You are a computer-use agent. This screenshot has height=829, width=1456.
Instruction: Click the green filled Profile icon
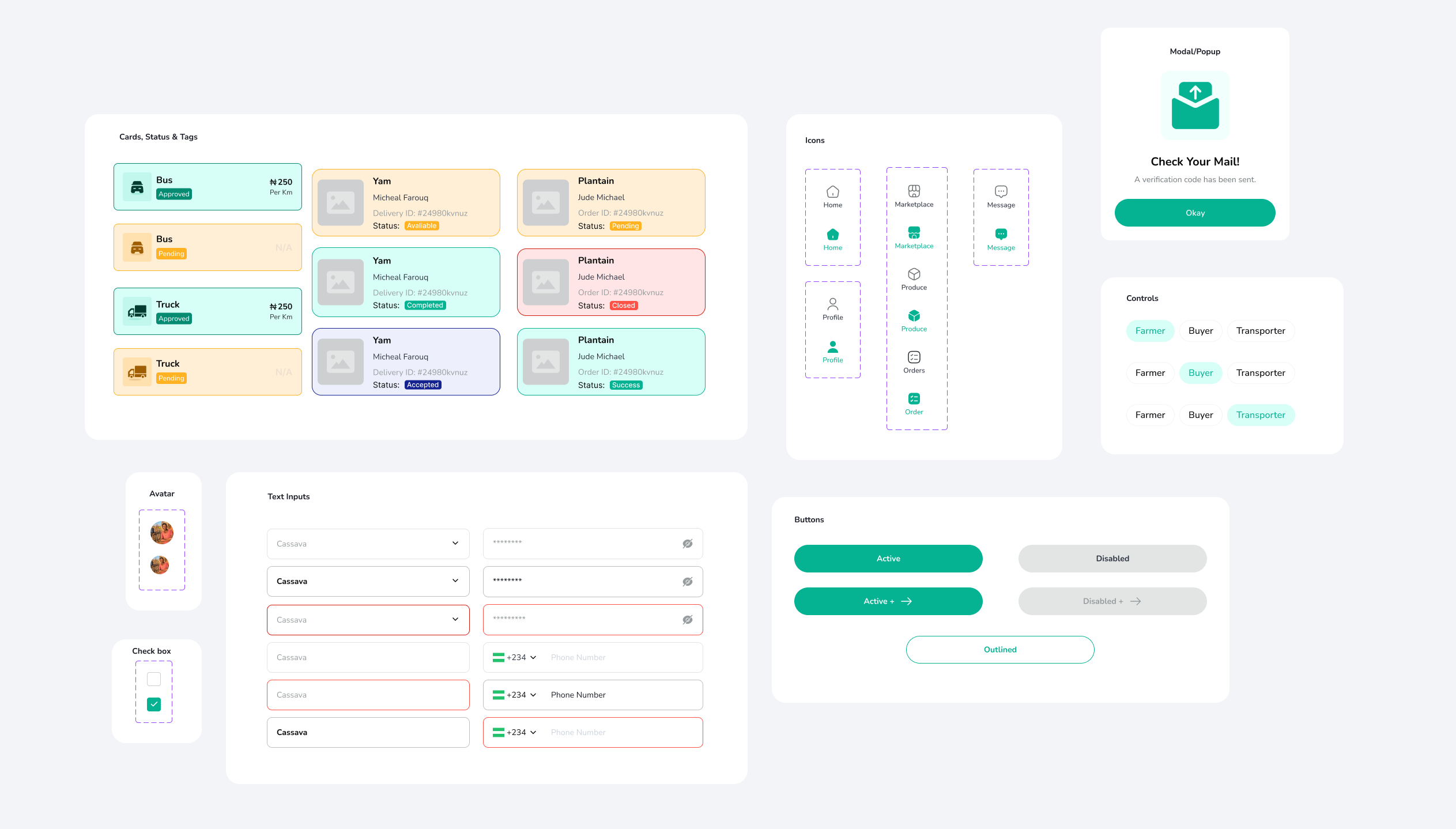832,346
